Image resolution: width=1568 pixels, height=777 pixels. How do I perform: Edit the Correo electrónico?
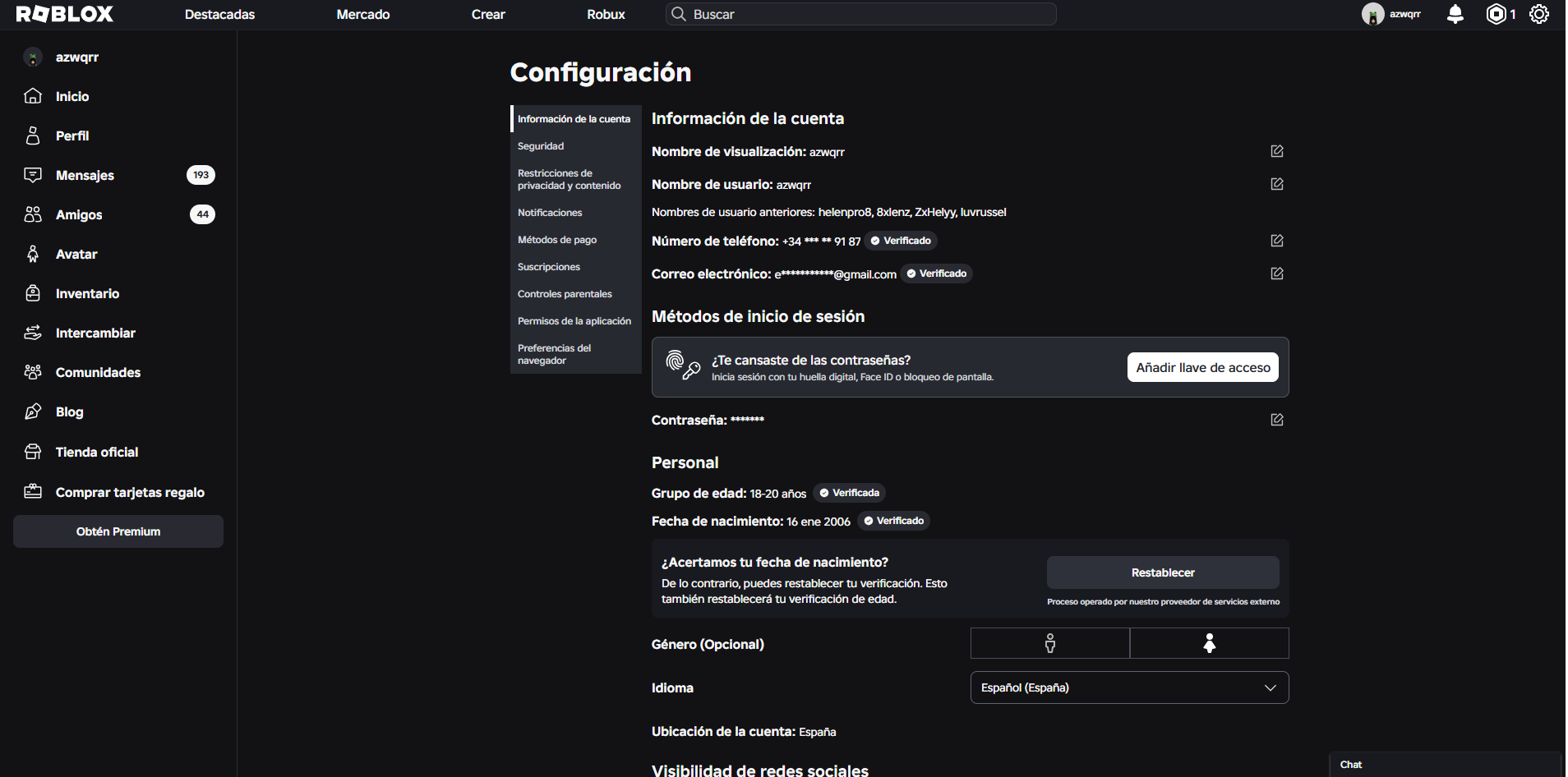point(1277,274)
